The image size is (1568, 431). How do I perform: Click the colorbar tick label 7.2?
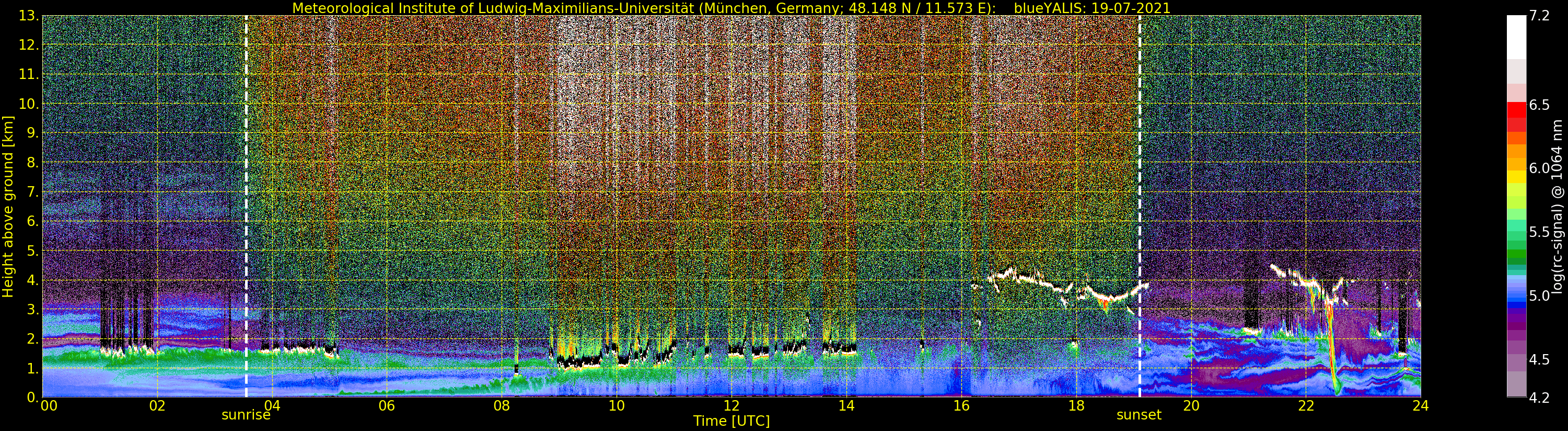pos(1539,16)
